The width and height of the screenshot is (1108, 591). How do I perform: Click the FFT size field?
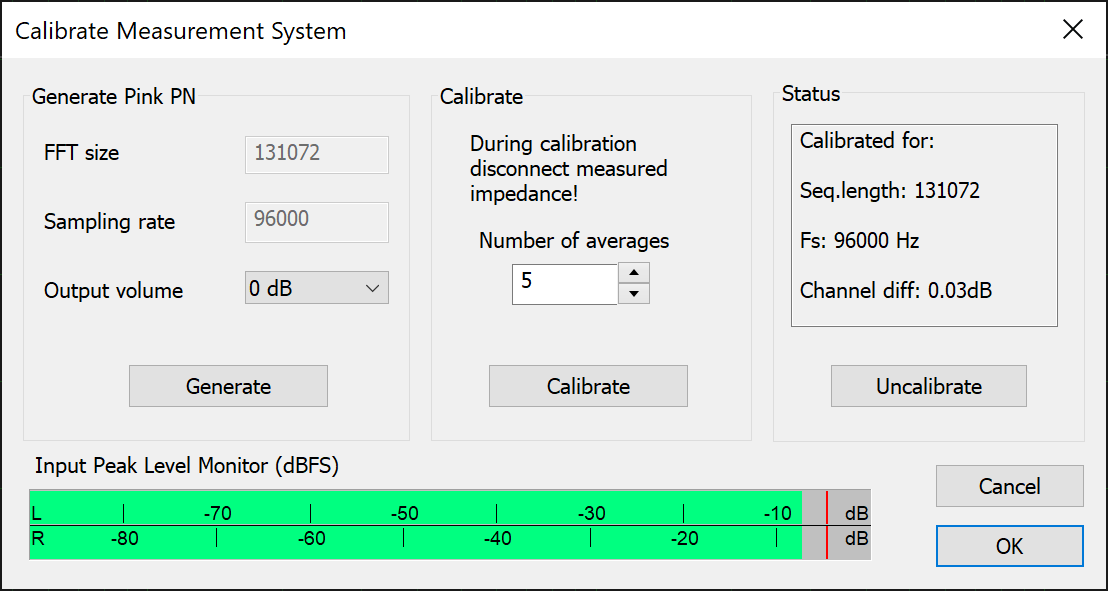(x=316, y=154)
